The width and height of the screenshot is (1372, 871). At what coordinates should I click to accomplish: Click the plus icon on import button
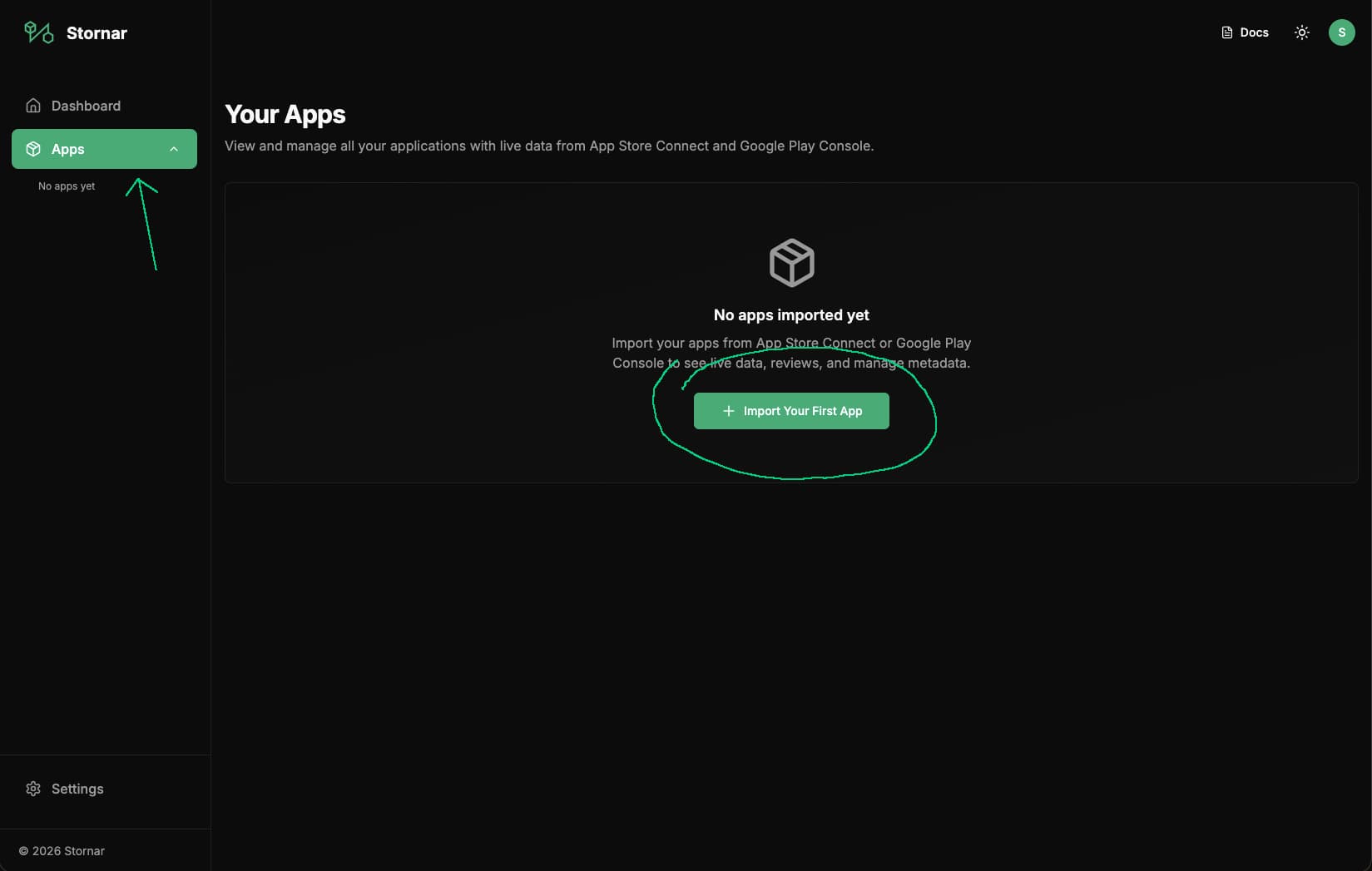(x=728, y=411)
